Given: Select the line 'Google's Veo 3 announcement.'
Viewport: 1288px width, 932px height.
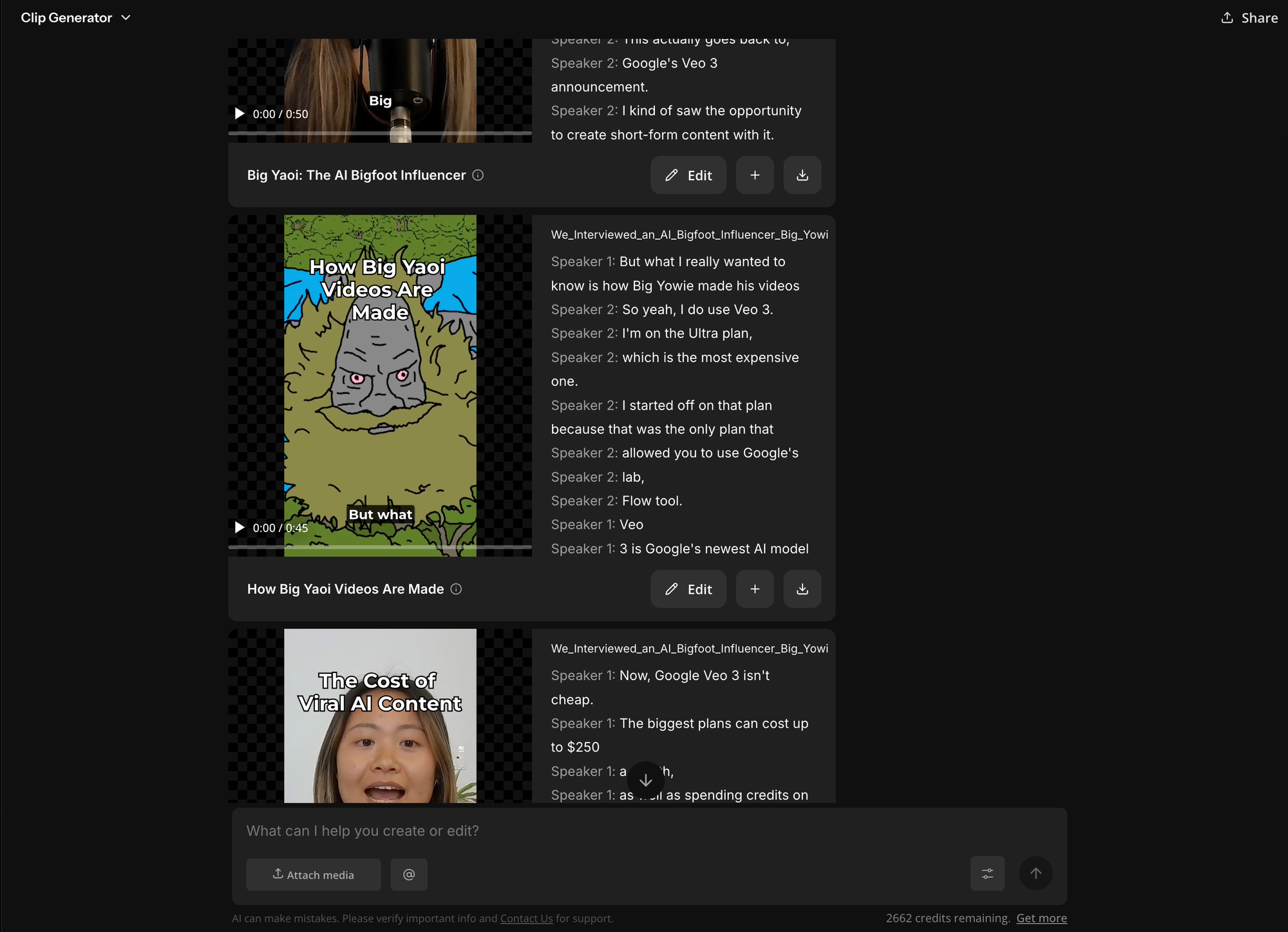Looking at the screenshot, I should click(x=634, y=75).
